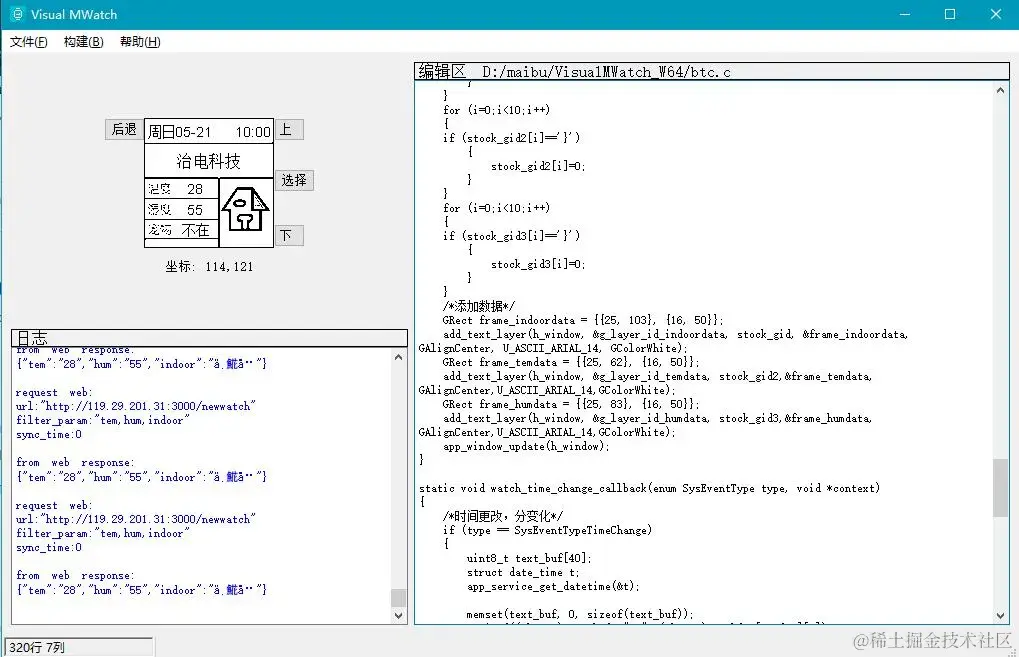Click the line stock_gid2[i]=0;
The width and height of the screenshot is (1019, 657).
pos(538,166)
